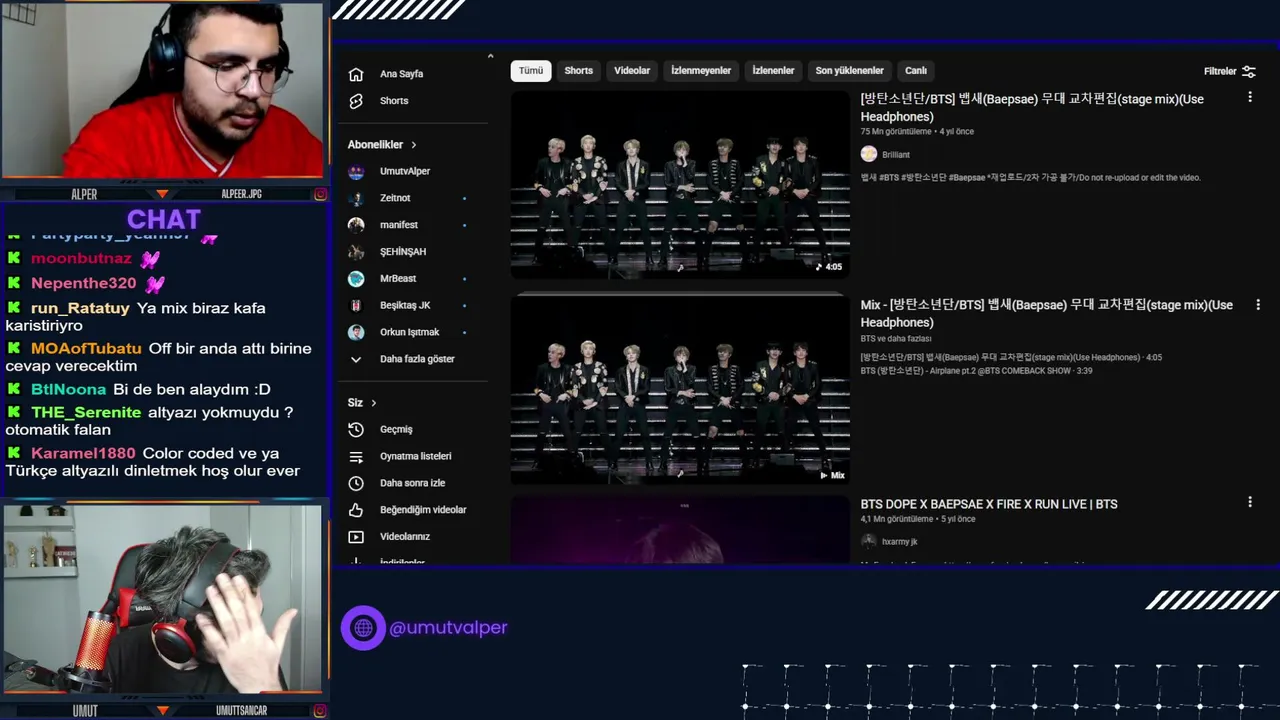Viewport: 1280px width, 720px height.
Task: Open Mix - Baepsae stage mix title
Action: [1047, 313]
